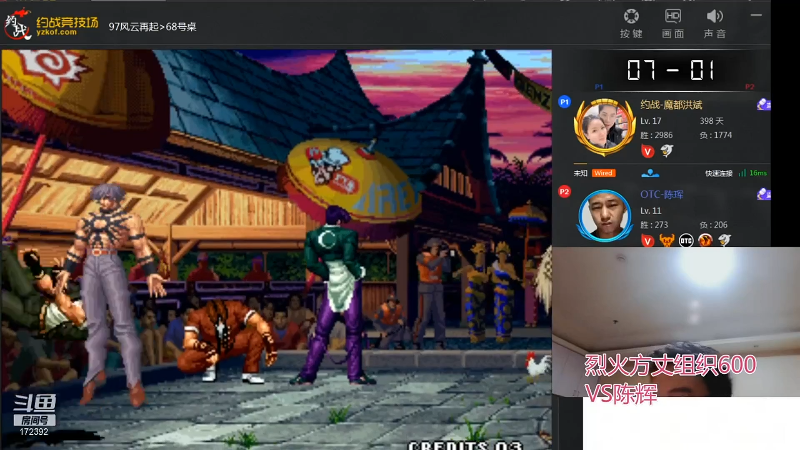Screen dimensions: 800x450
Task: Click P2's 胜: 273 wins stat
Action: 654,225
